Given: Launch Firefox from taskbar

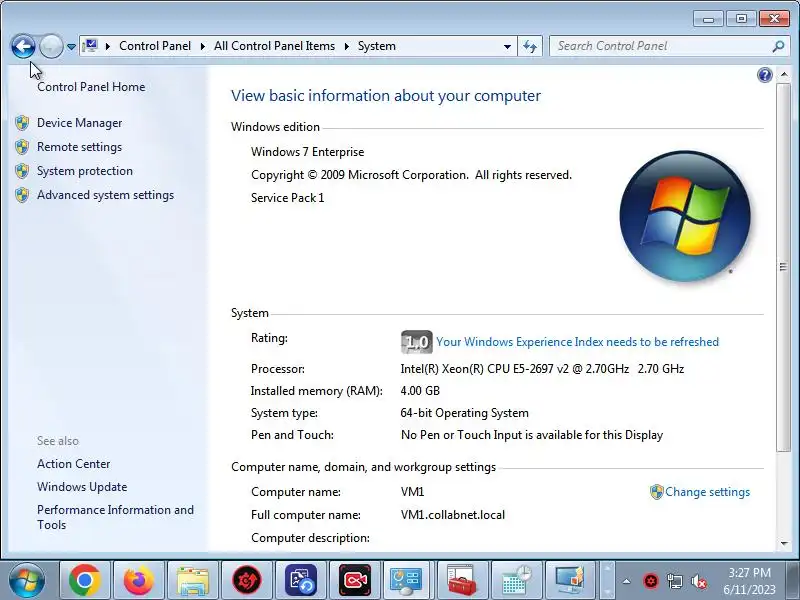Looking at the screenshot, I should [139, 580].
